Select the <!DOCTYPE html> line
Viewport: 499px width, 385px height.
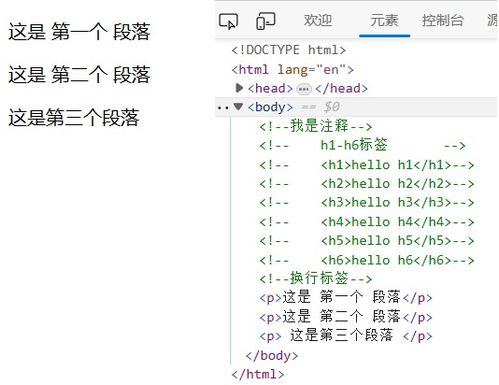pos(289,50)
